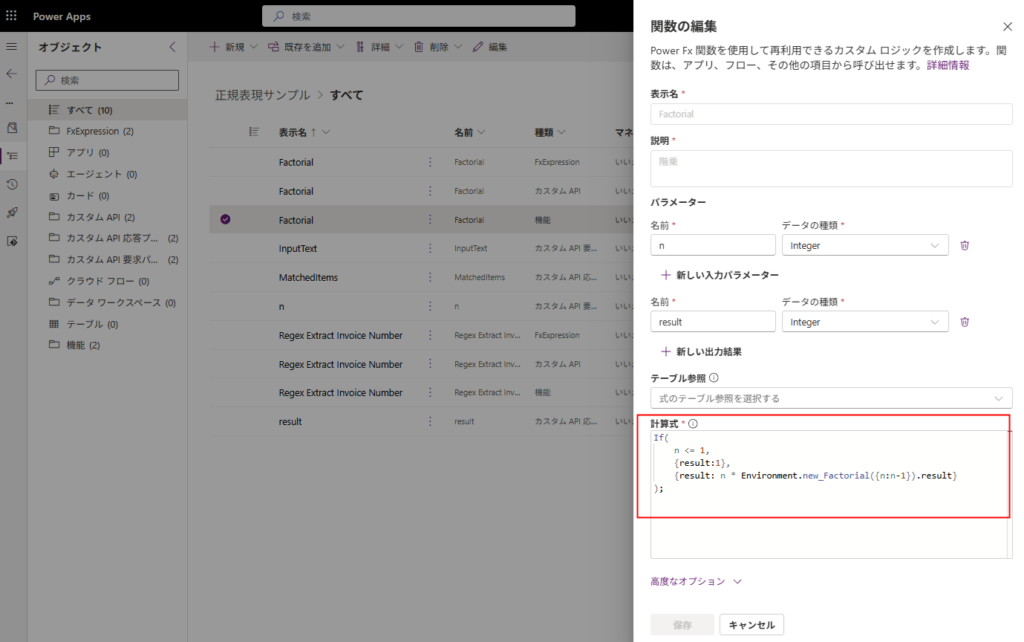Open the テーブル参照 selection dropdown

click(830, 398)
